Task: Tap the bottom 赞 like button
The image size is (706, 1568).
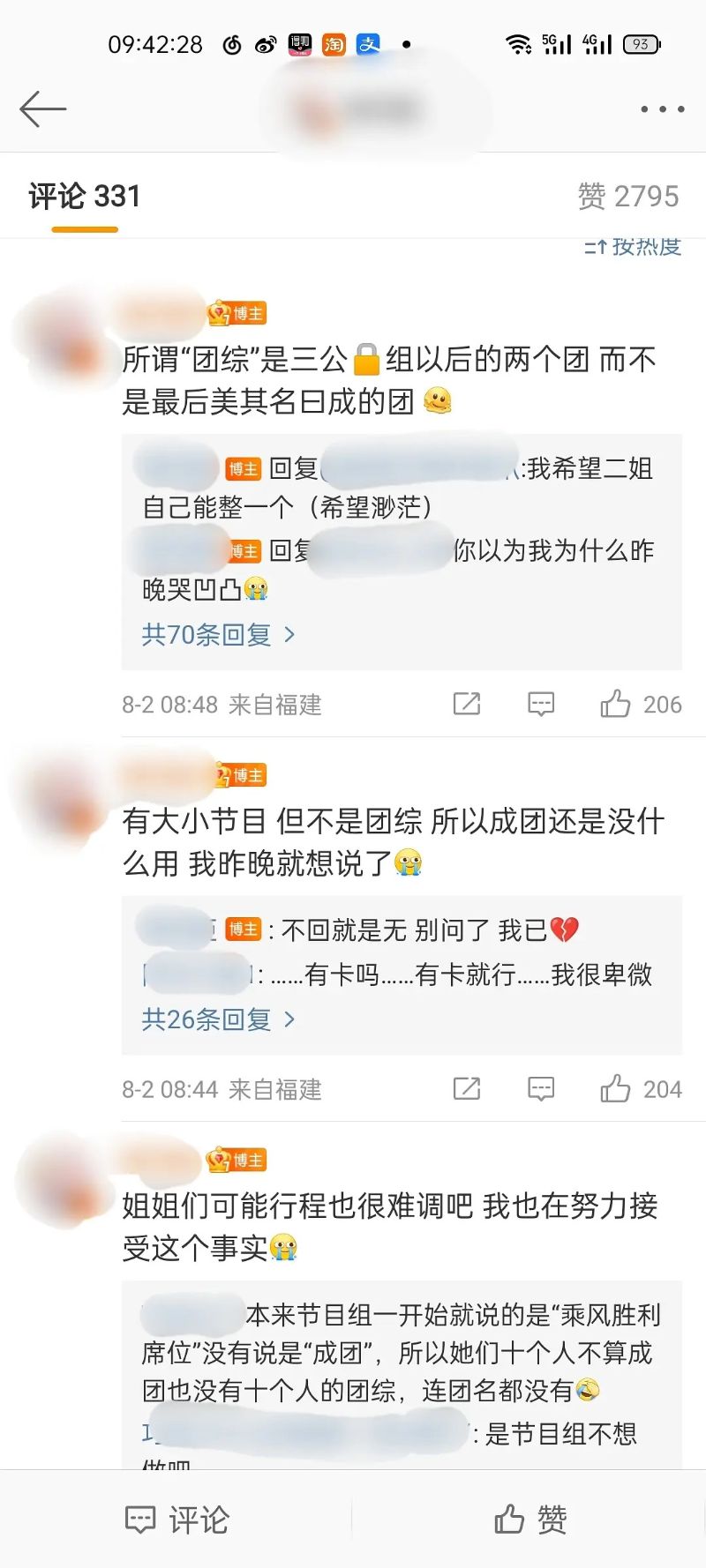Action: [529, 1519]
